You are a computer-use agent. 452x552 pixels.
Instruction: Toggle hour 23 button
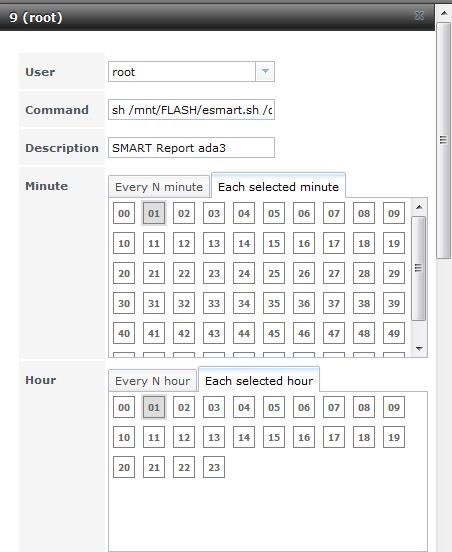coord(214,468)
